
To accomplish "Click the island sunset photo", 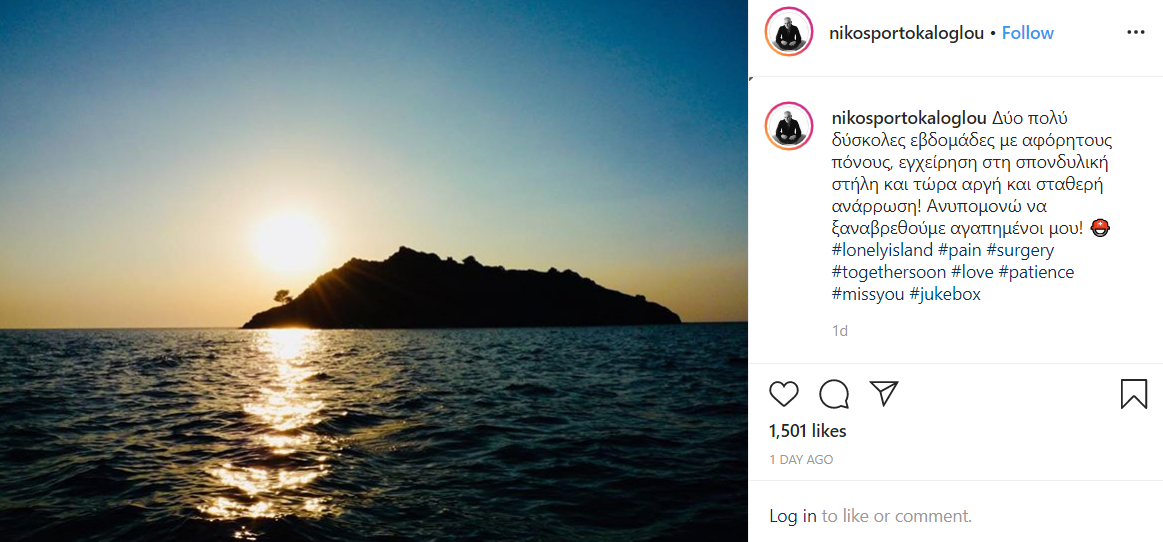I will (374, 271).
